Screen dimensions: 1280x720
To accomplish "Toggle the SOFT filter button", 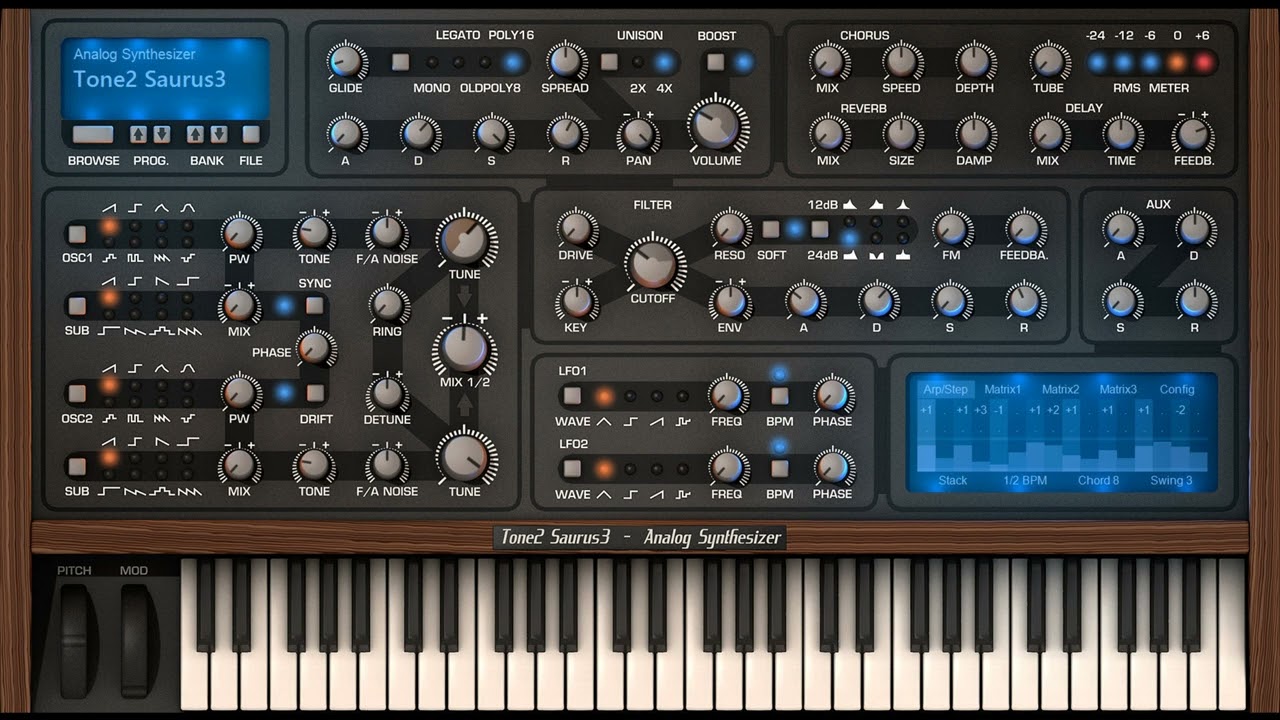I will 771,229.
